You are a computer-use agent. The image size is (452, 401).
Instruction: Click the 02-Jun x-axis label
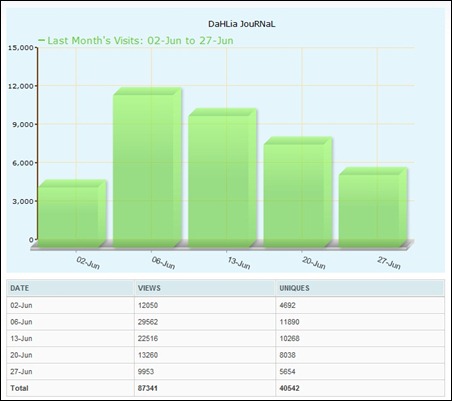click(x=88, y=263)
